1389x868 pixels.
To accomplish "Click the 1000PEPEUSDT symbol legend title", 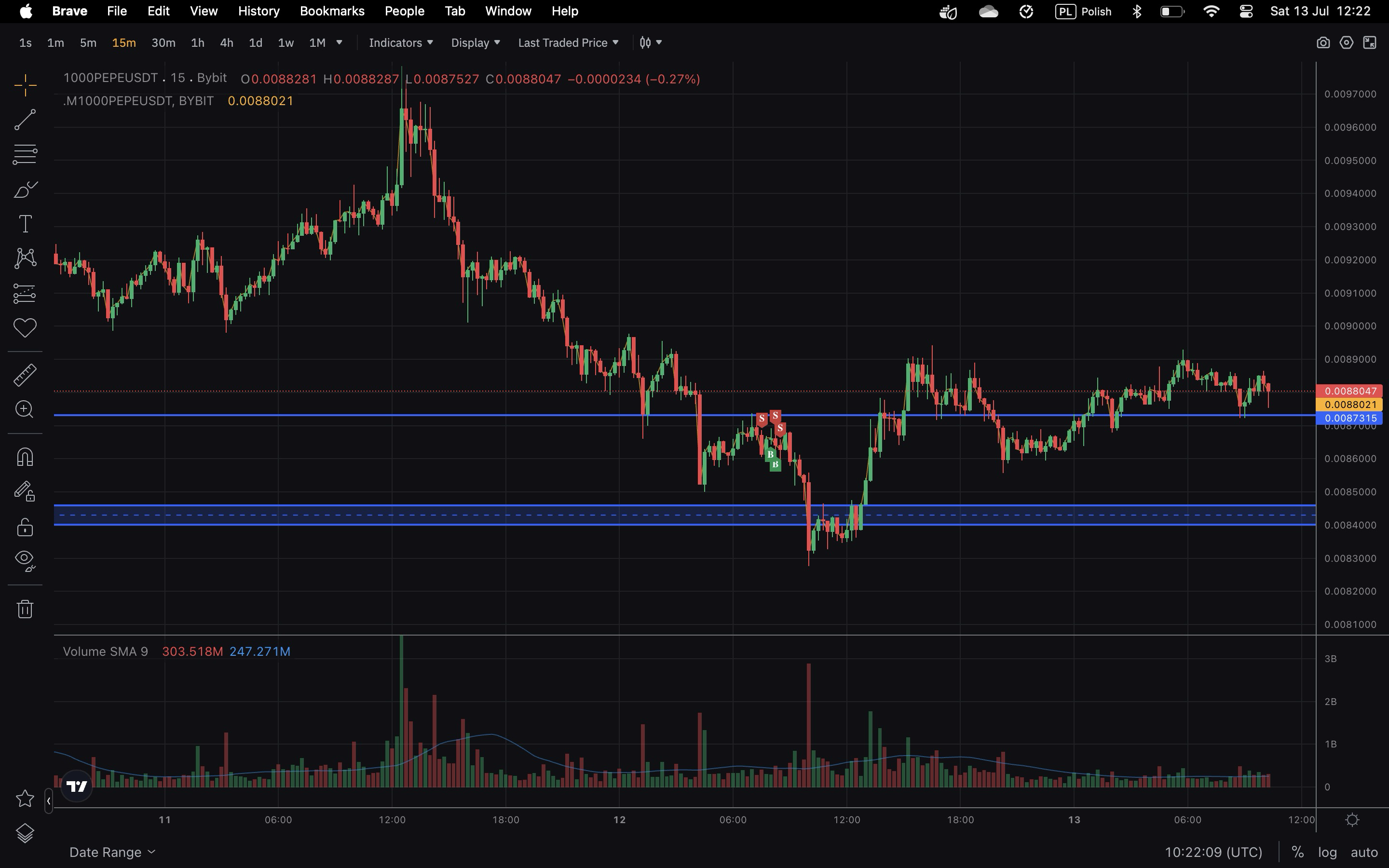I will (145, 78).
